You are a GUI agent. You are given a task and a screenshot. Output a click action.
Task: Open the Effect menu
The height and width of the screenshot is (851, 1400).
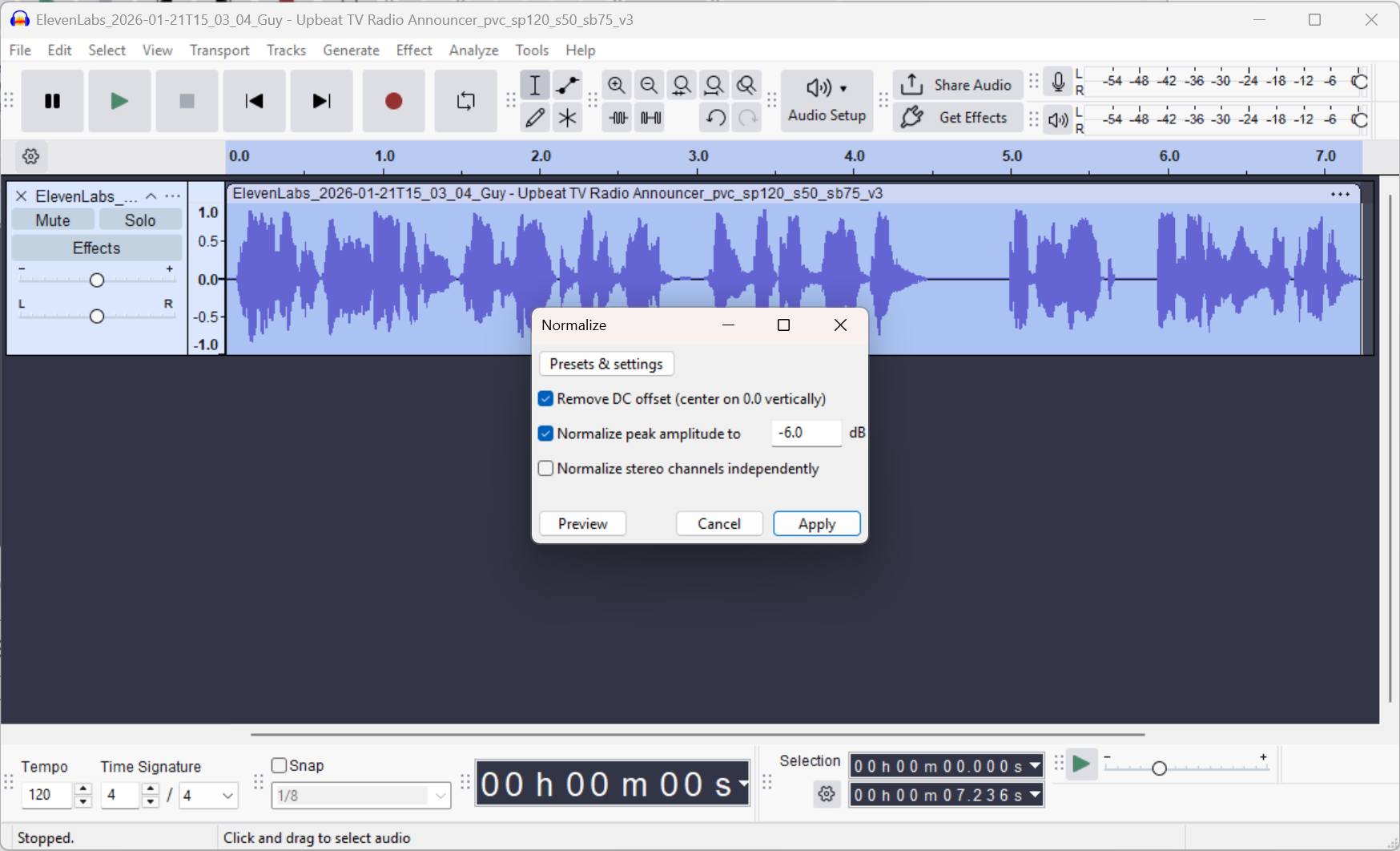[413, 50]
